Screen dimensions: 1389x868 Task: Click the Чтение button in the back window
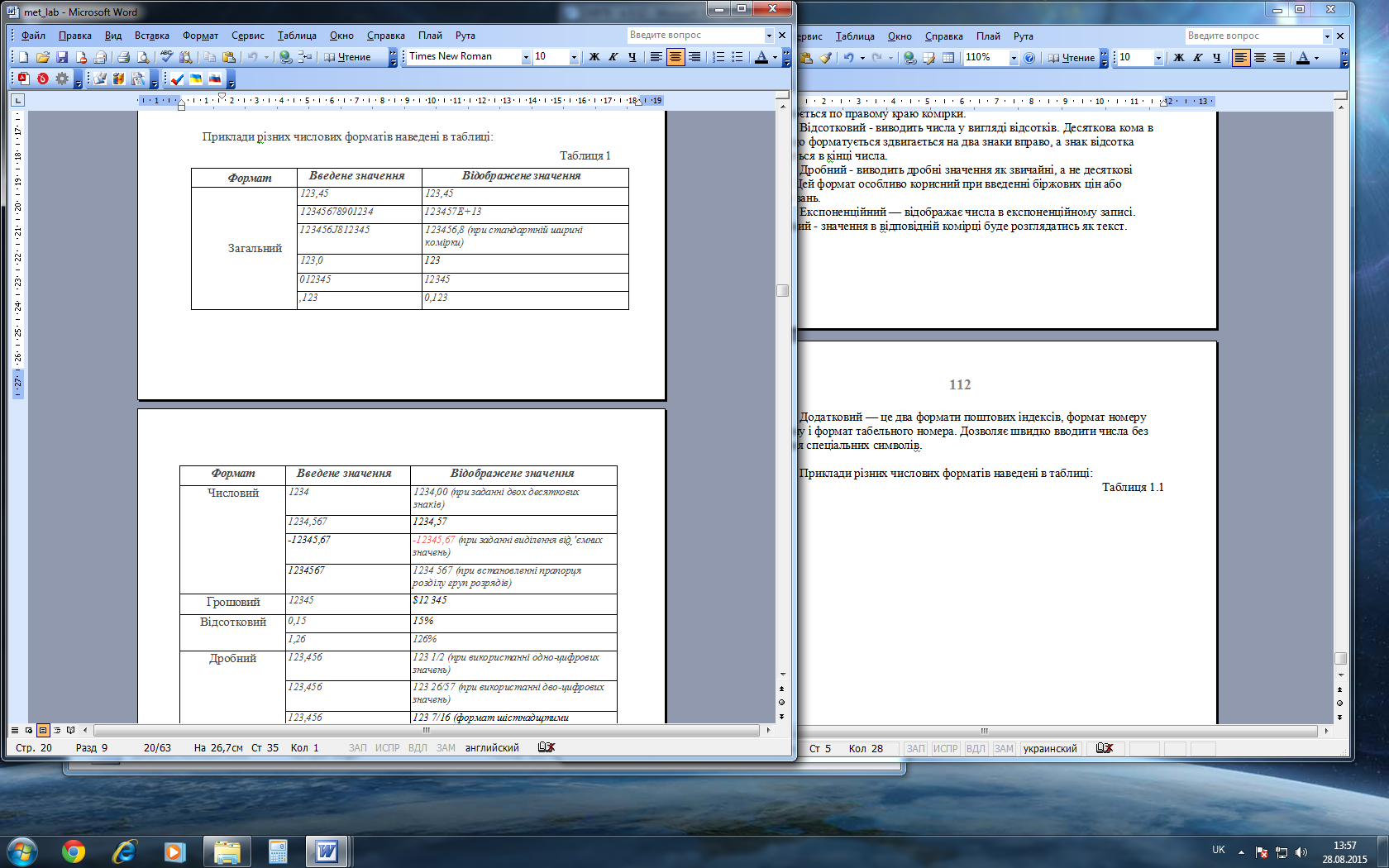[x=1072, y=58]
